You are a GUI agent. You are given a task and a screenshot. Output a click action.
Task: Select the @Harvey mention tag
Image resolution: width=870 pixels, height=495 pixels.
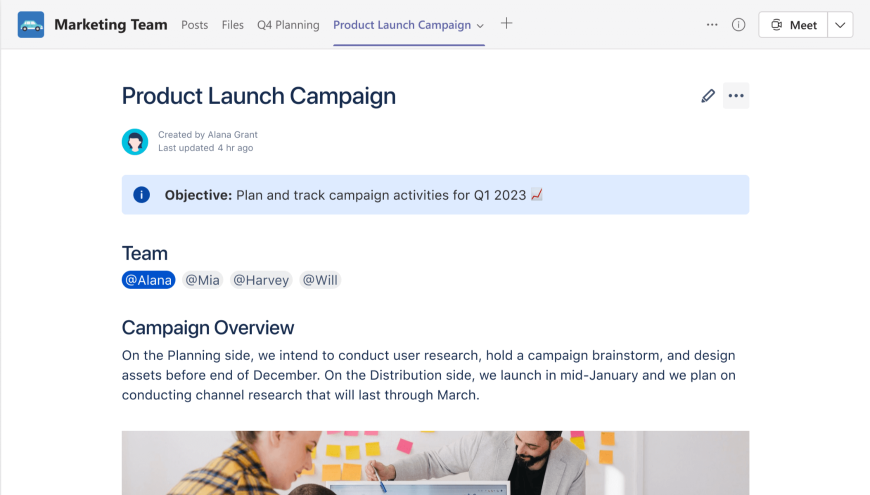tap(261, 280)
